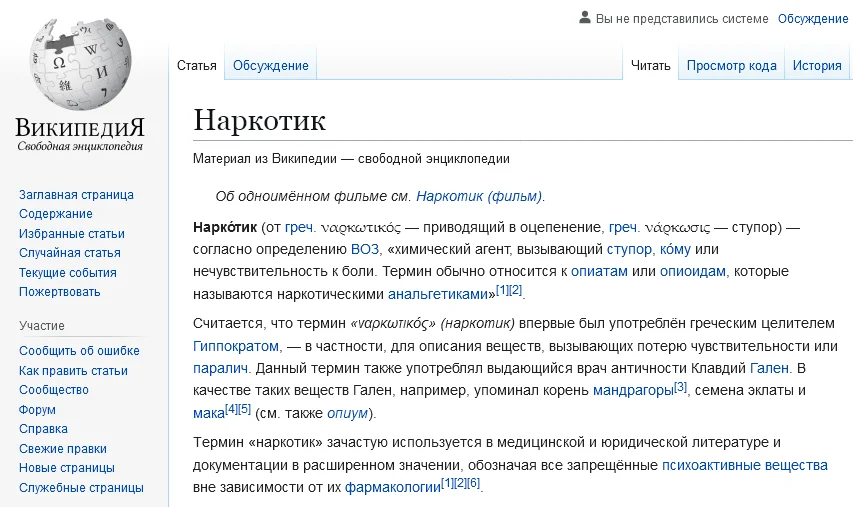This screenshot has width=853, height=507.
Task: Select the Читать tab
Action: [x=650, y=66]
